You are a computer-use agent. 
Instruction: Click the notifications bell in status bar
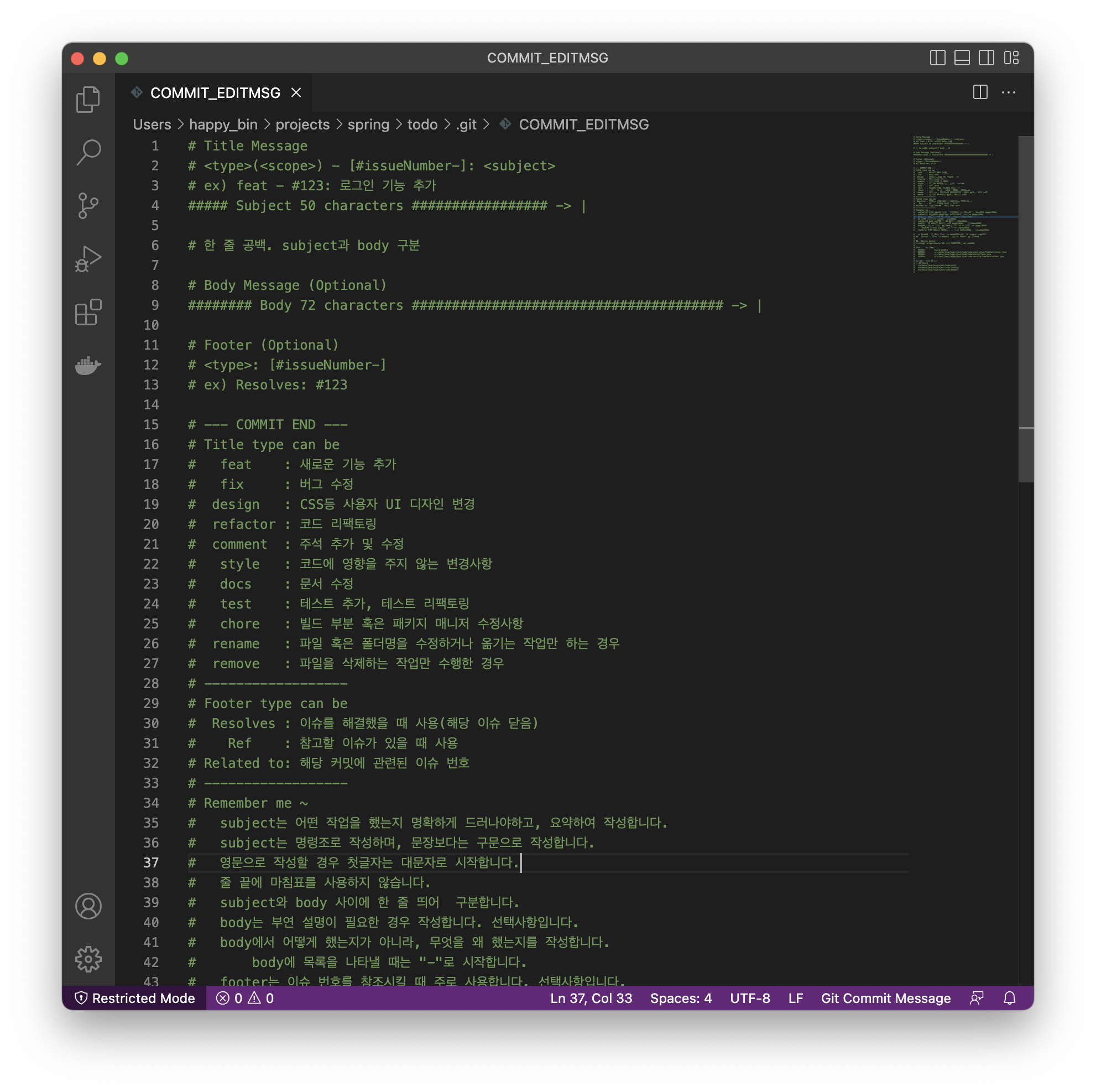pos(1009,998)
